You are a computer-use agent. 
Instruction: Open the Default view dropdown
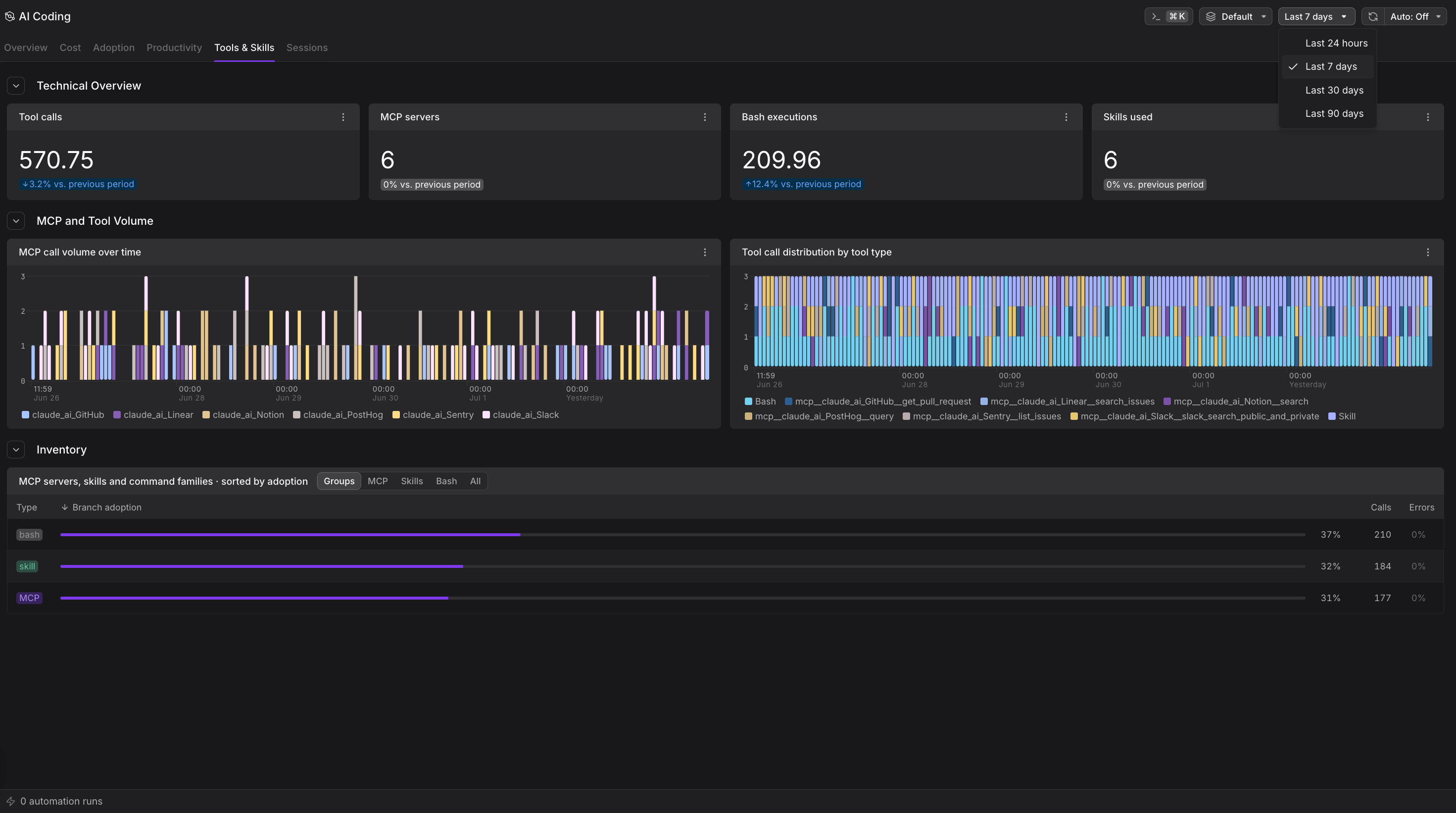point(1236,16)
